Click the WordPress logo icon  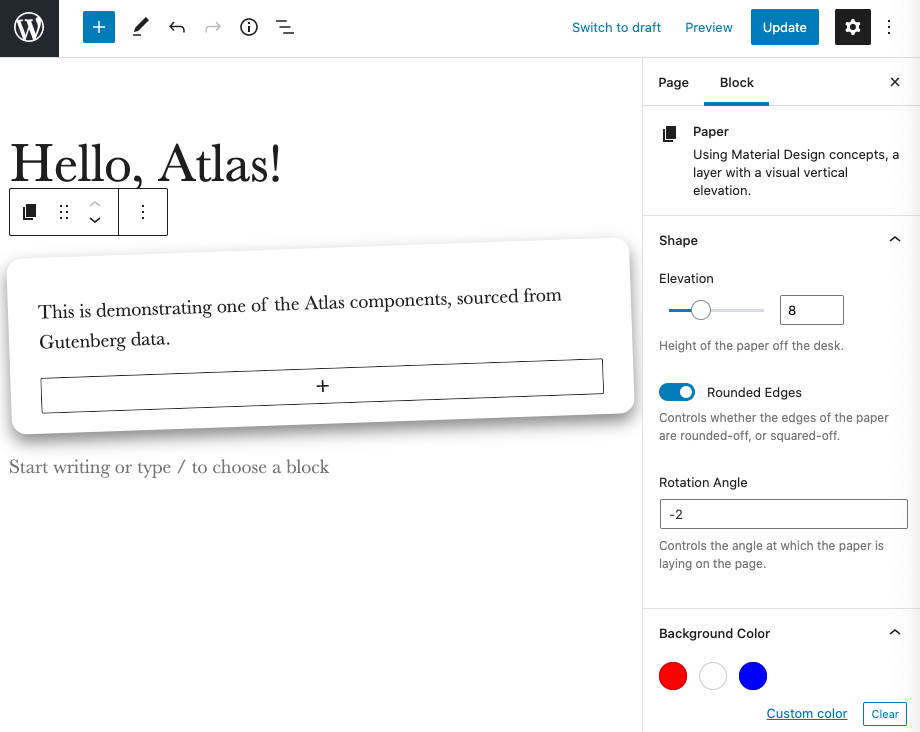(29, 28)
